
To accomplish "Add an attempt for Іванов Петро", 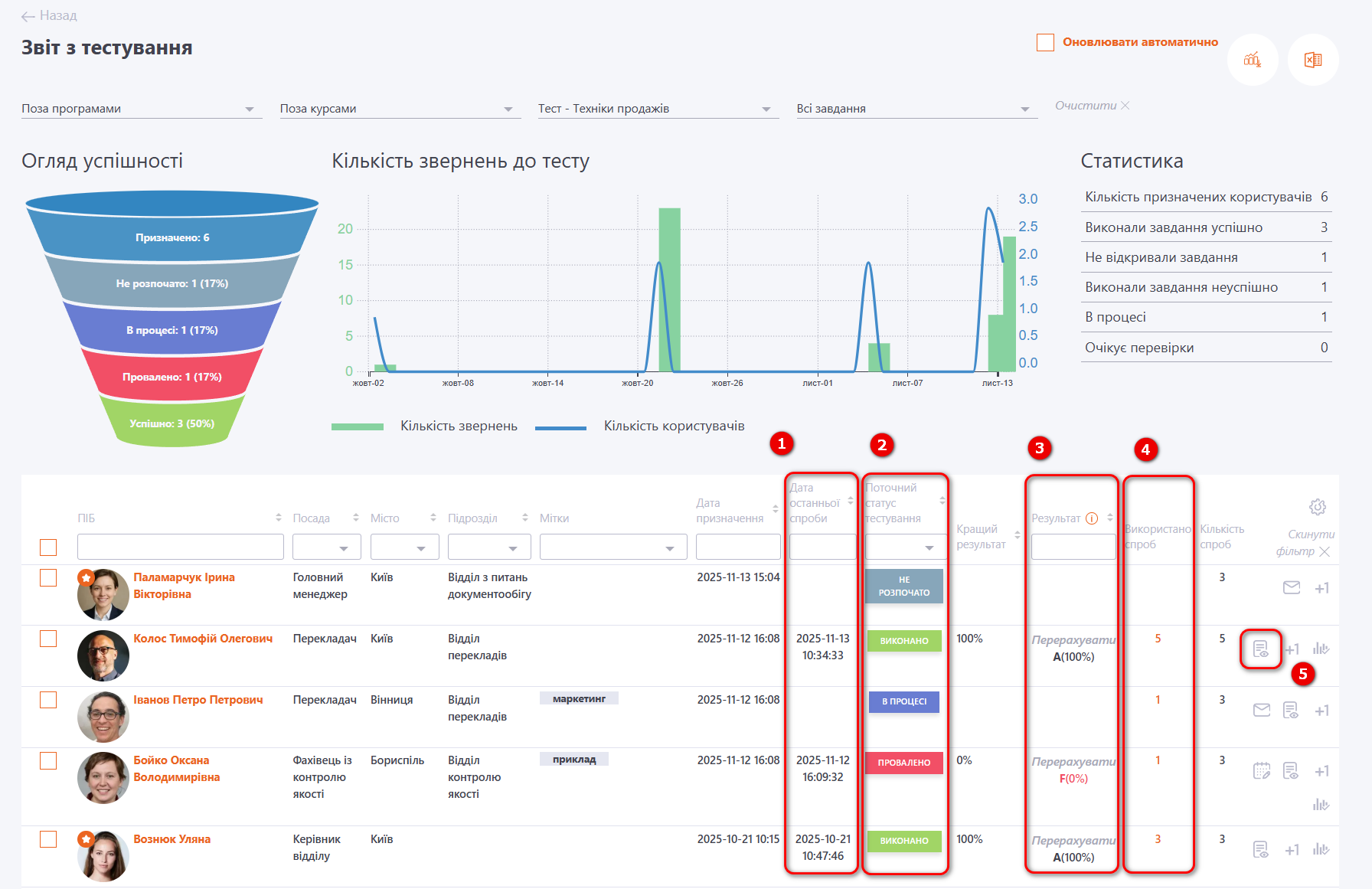I will click(1321, 711).
